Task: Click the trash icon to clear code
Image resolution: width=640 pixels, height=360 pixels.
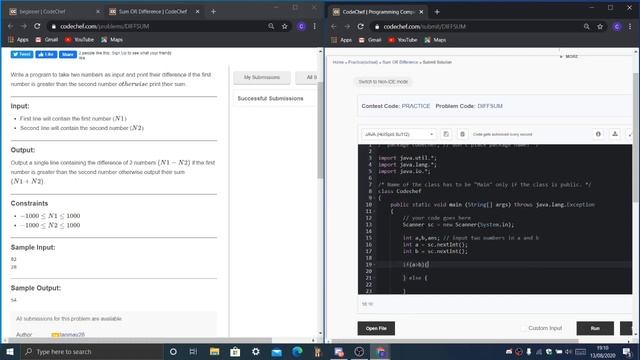Action: click(462, 134)
